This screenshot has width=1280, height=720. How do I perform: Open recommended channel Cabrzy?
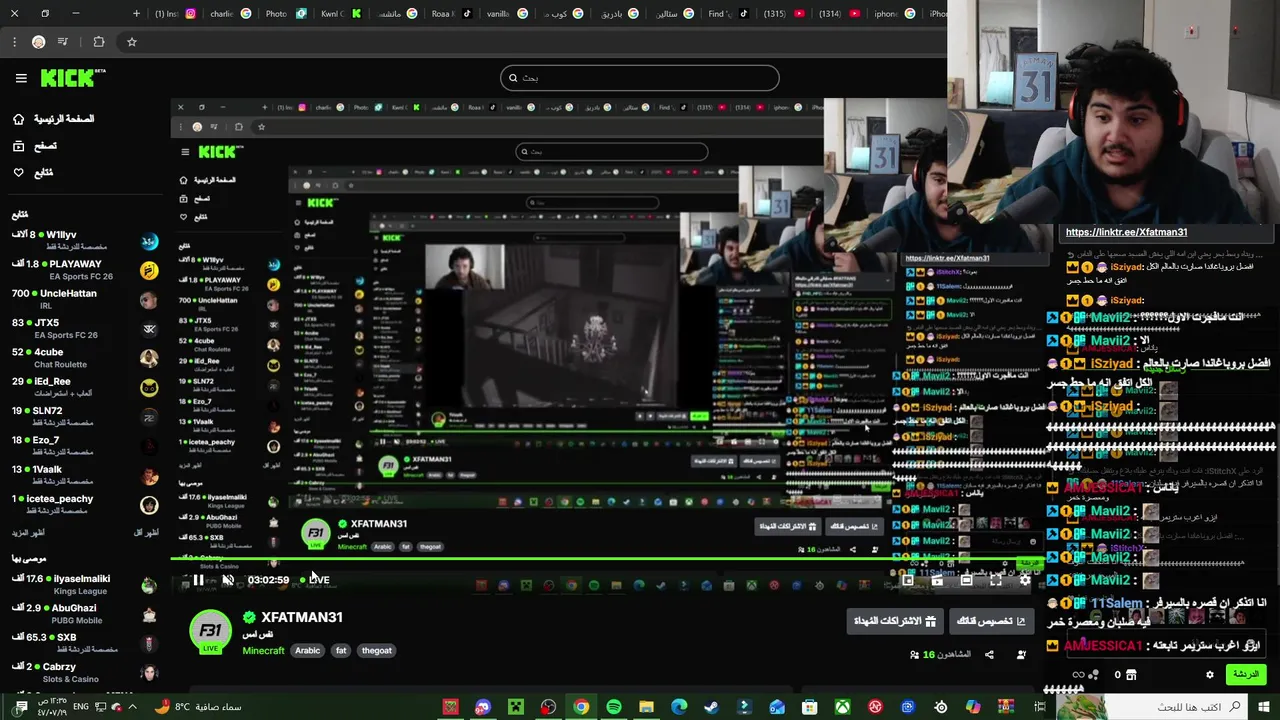85,672
